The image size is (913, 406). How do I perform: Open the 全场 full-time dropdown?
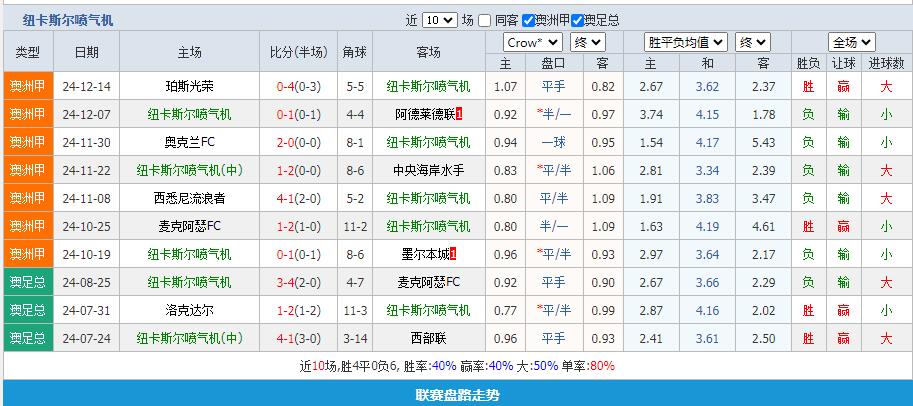(851, 42)
